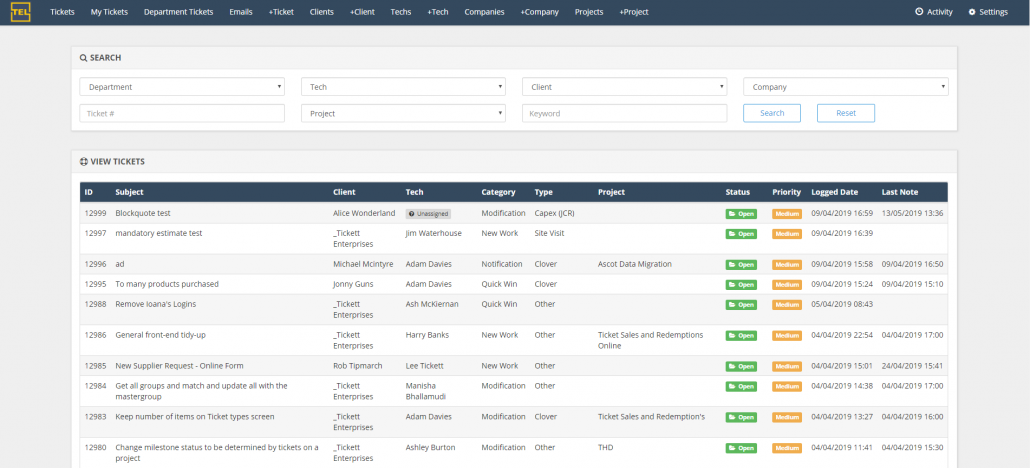Image resolution: width=1030 pixels, height=468 pixels.
Task: Sort by the Logged Date column header
Action: coord(834,192)
